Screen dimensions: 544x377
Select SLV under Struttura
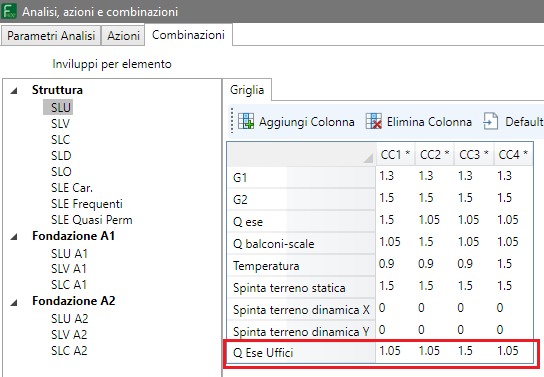pyautogui.click(x=60, y=123)
